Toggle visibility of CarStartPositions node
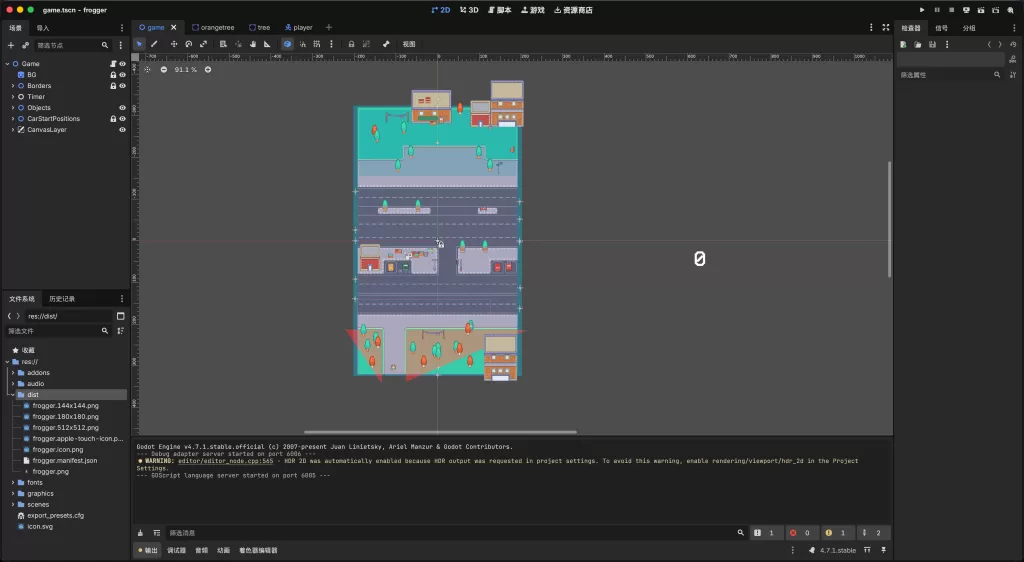This screenshot has width=1024, height=562. pos(122,119)
